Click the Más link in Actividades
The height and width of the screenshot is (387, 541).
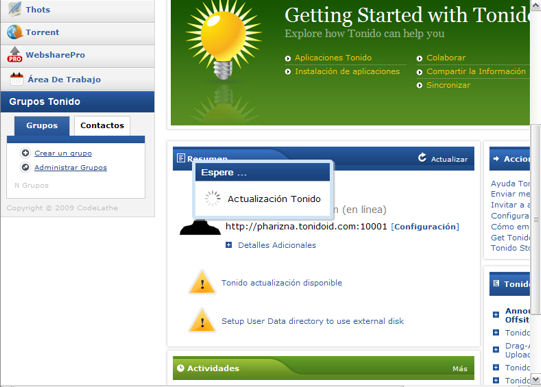(460, 369)
